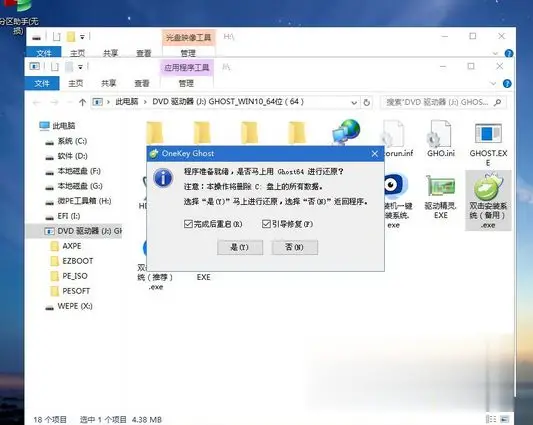The image size is (533, 425).
Task: Select 本地磁盘 (F:) in sidebar
Action: point(73,171)
